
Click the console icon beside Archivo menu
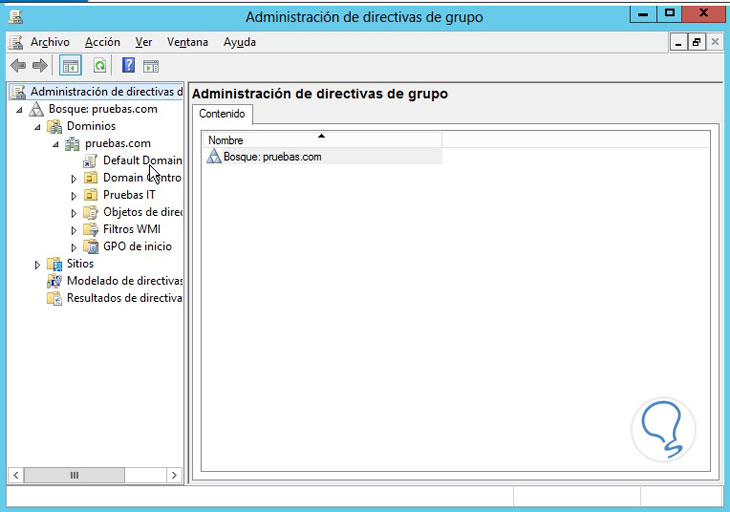pyautogui.click(x=16, y=42)
